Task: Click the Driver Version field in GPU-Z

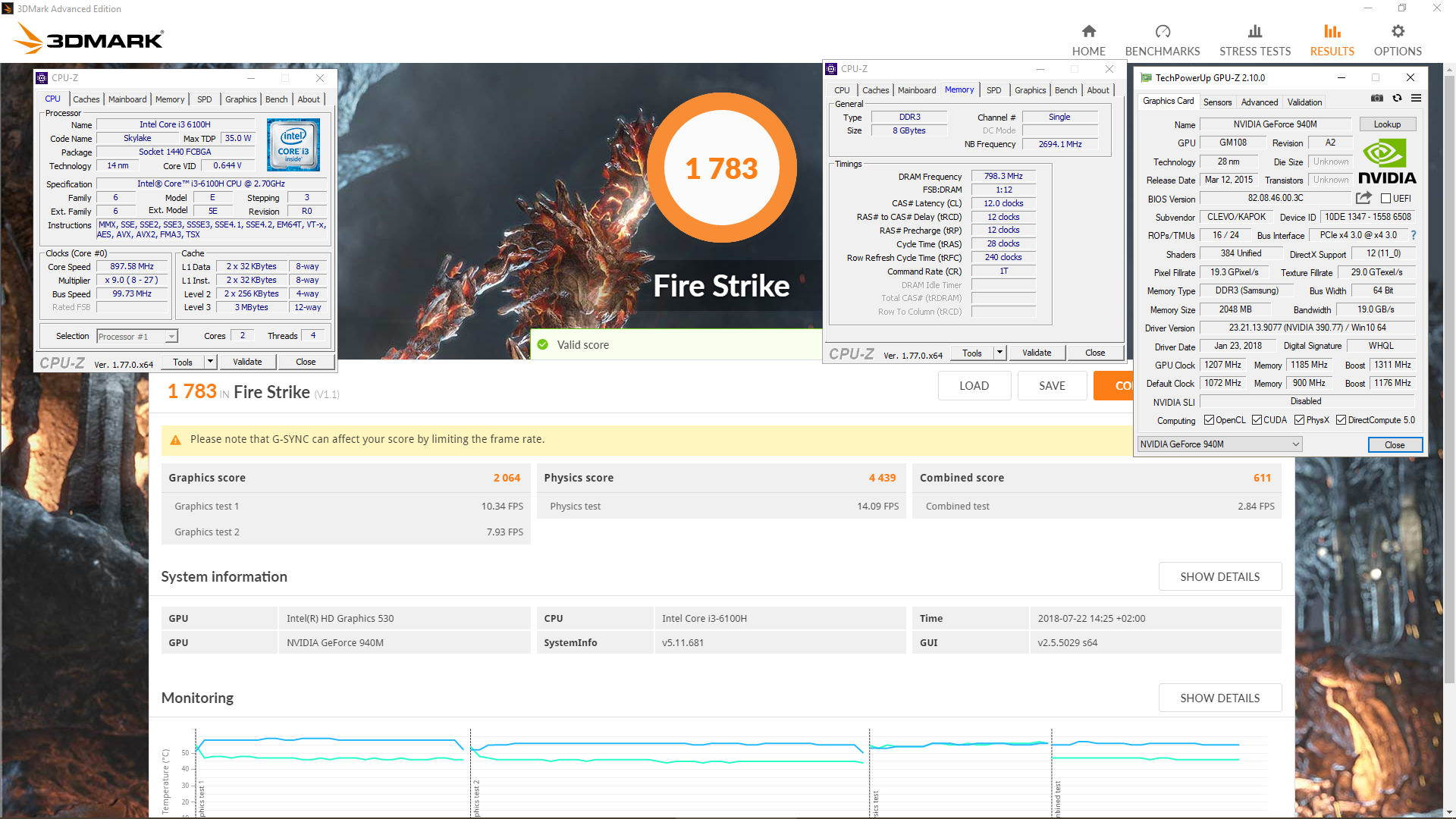Action: click(x=1307, y=328)
